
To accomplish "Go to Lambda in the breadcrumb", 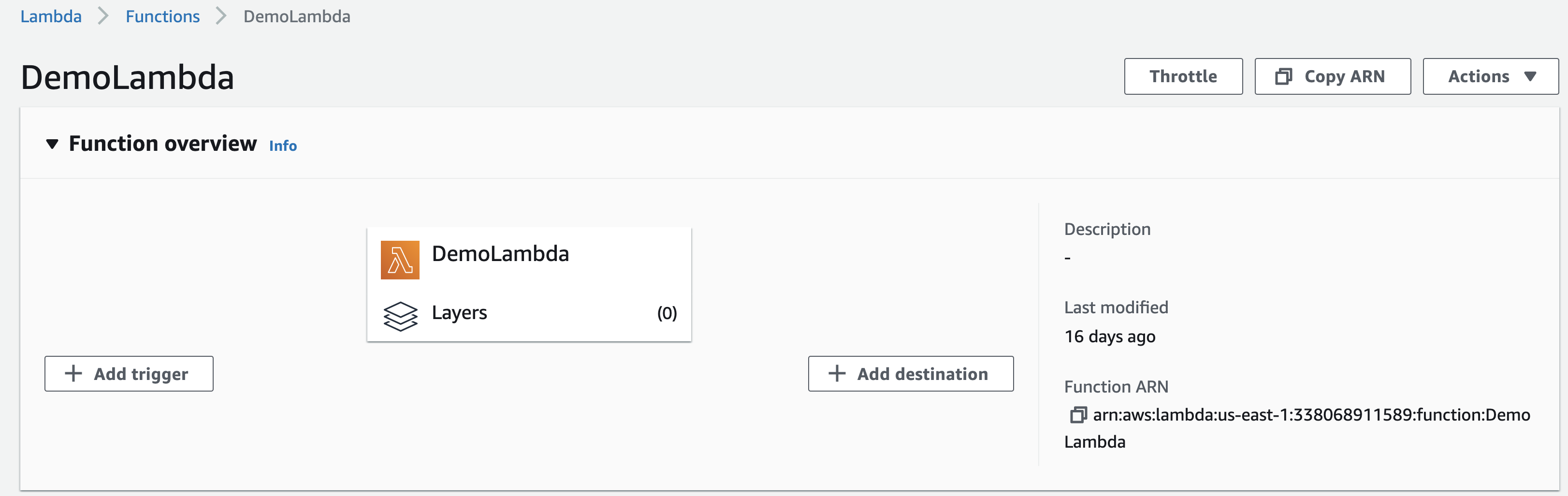I will tap(51, 16).
